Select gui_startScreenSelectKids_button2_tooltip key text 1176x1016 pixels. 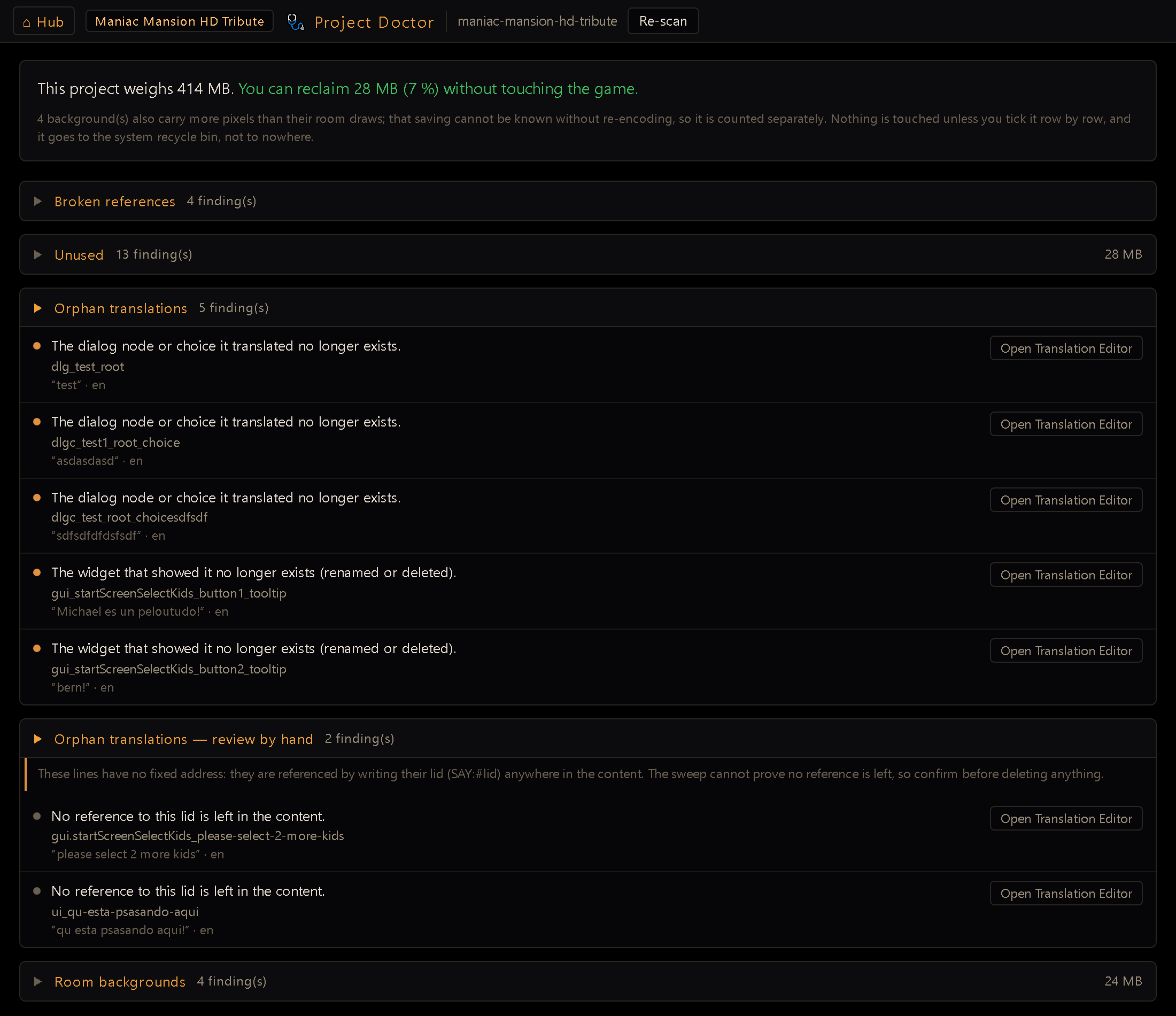(x=168, y=669)
